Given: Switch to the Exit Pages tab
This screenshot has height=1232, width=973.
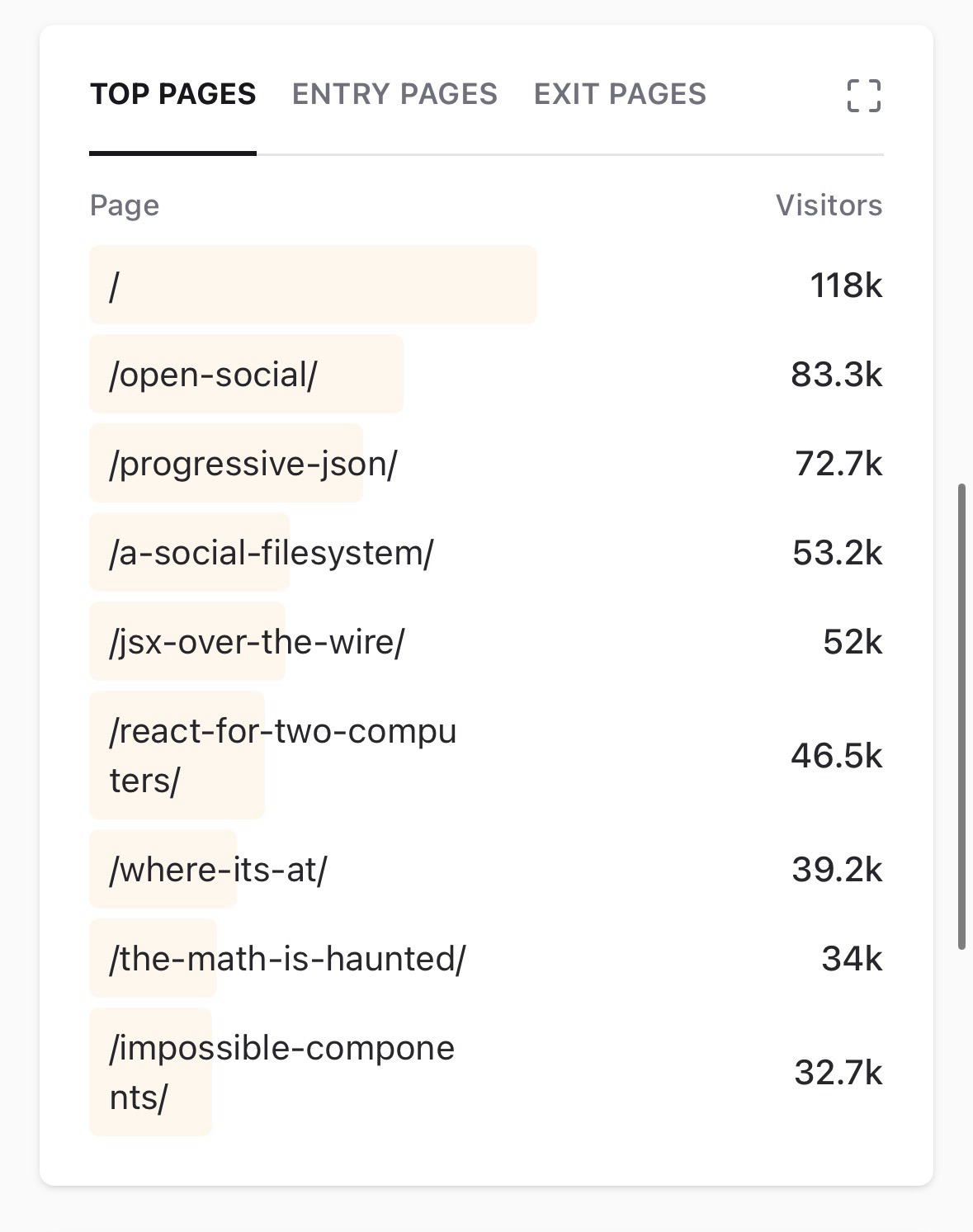Looking at the screenshot, I should 620,94.
